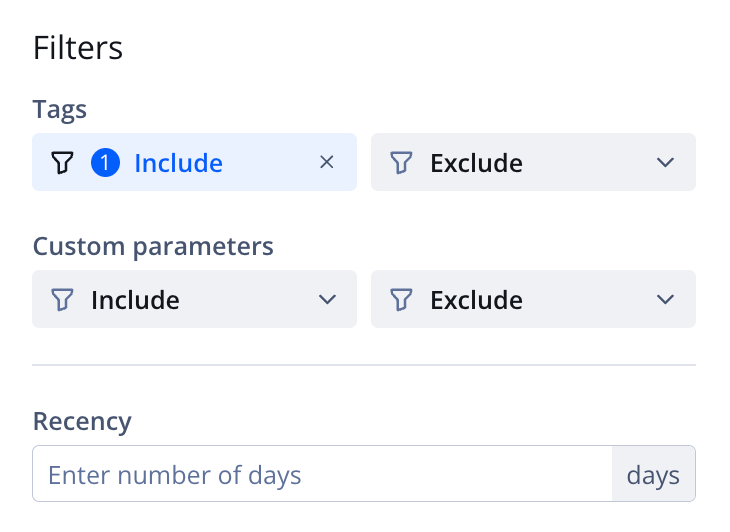Click the funnel icon in Tags Exclude

click(401, 162)
